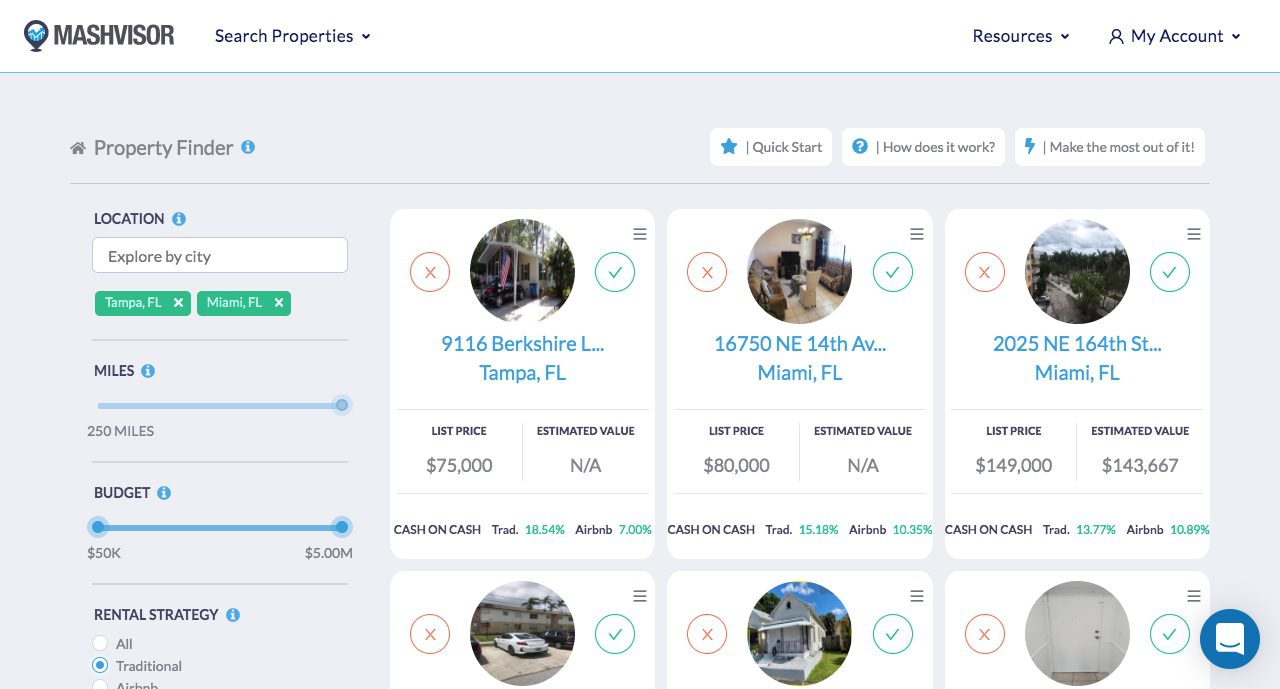Click the Explore by city input field
Viewport: 1280px width, 689px height.
[x=220, y=255]
